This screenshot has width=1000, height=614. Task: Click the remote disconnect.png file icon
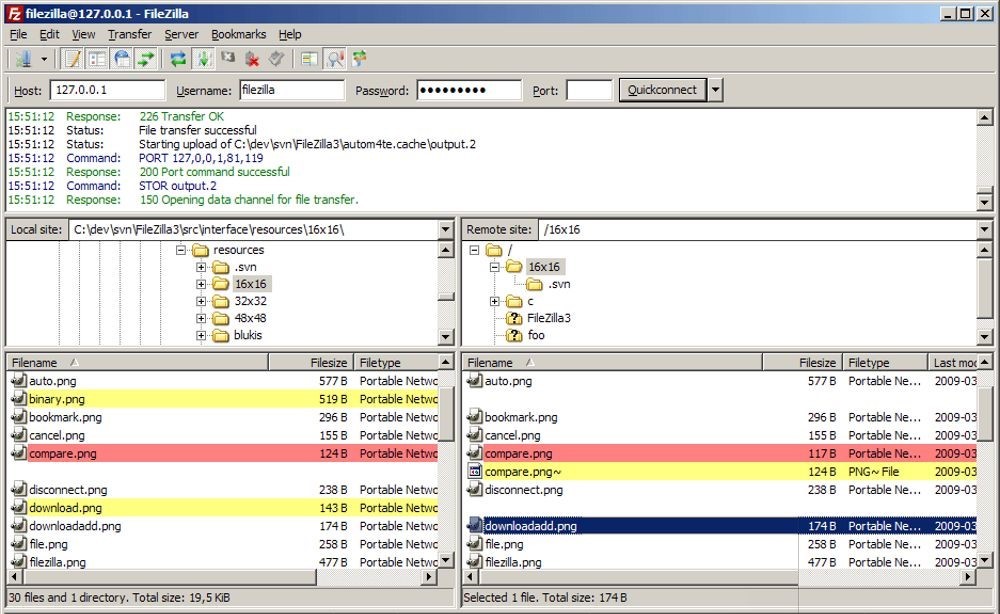(474, 490)
